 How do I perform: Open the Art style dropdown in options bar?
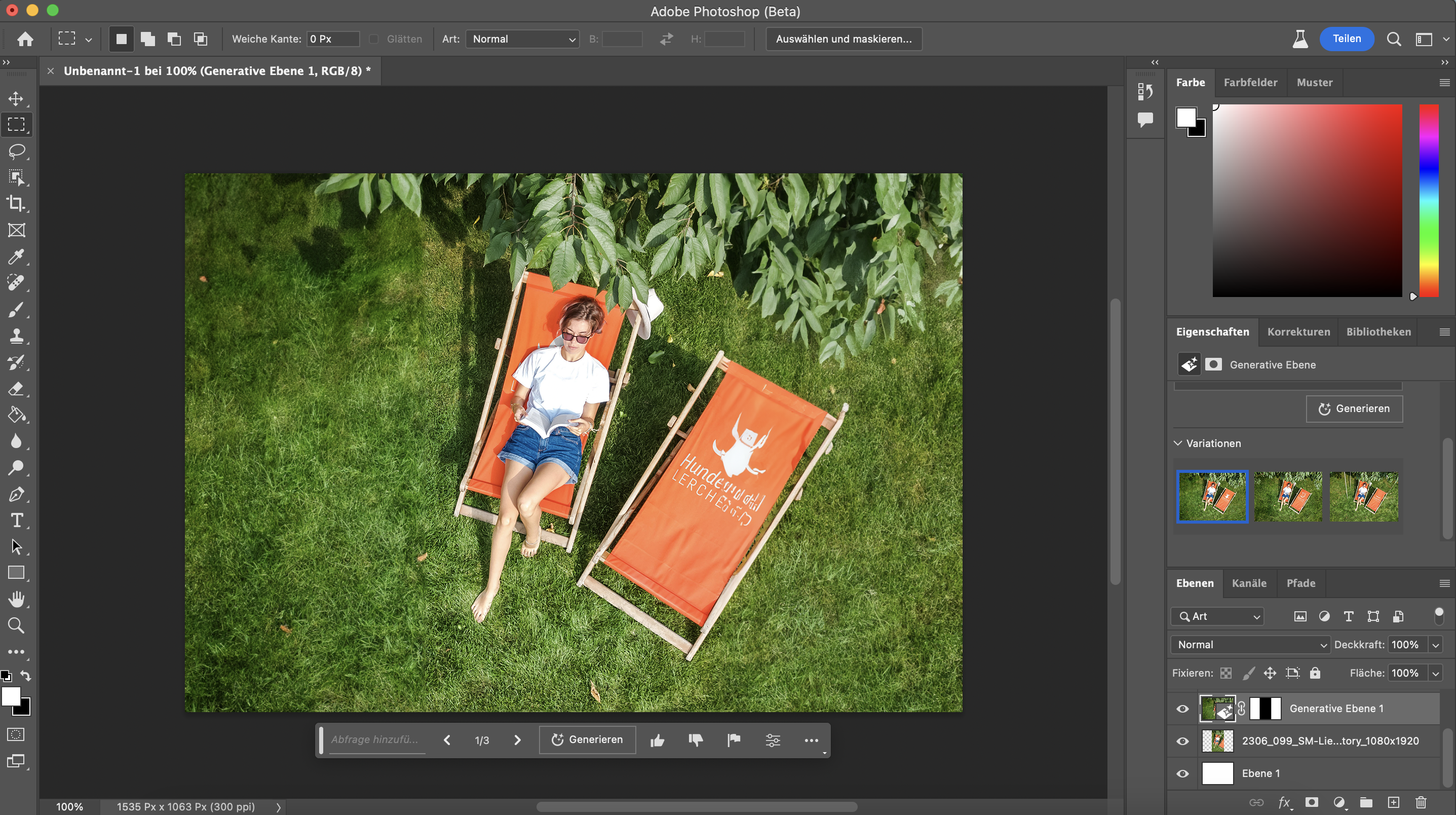point(522,39)
